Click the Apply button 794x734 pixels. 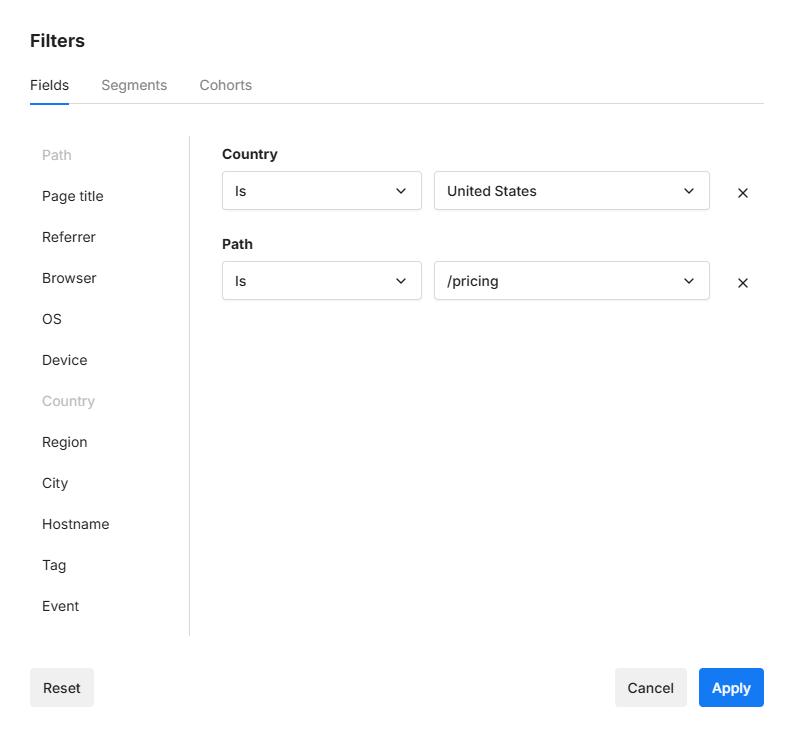tap(731, 688)
